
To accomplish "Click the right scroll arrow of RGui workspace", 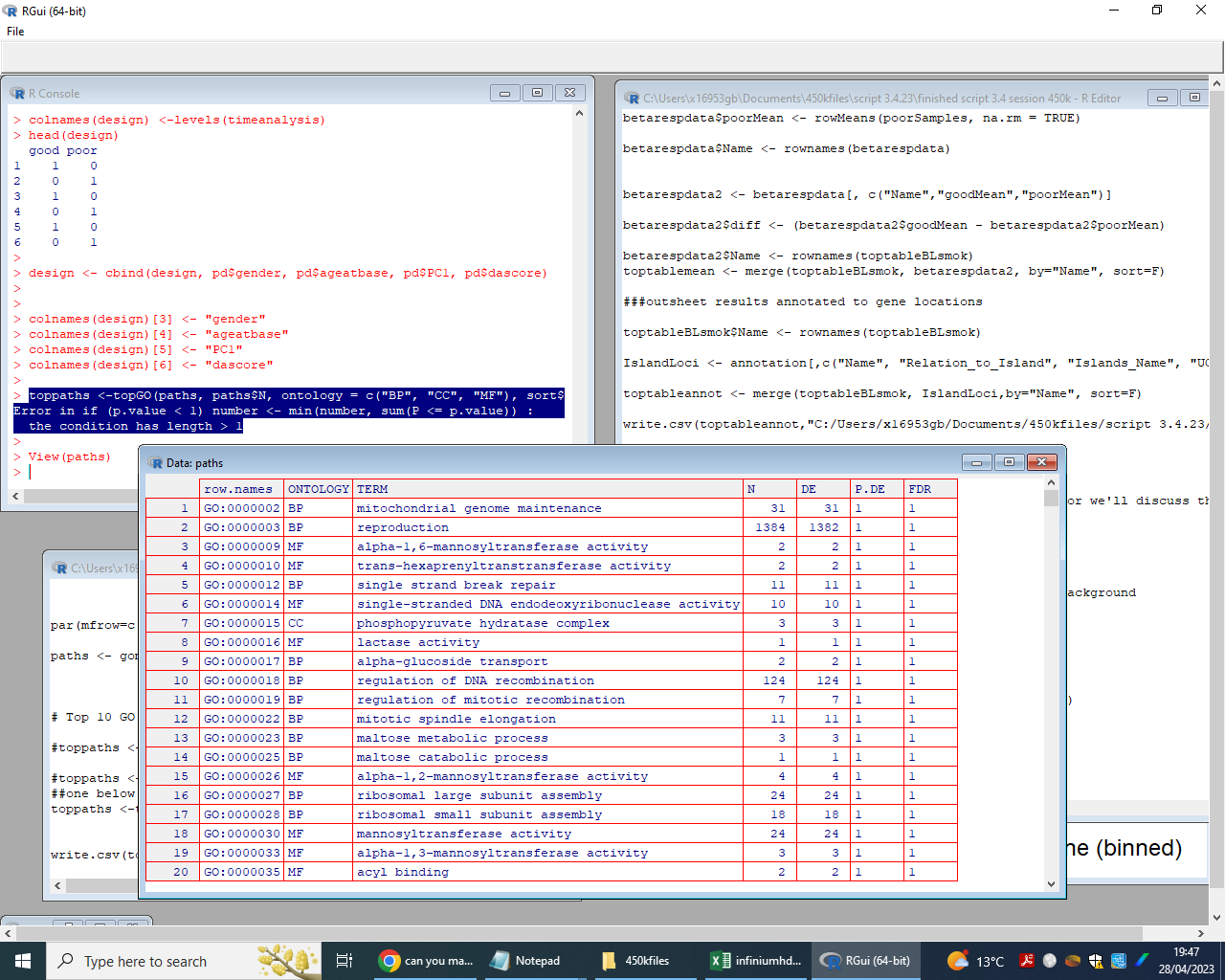I will 1201,933.
